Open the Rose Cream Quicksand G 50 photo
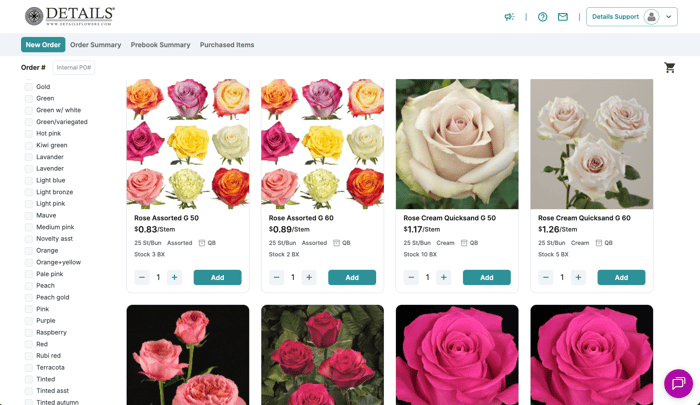700x405 pixels. click(x=457, y=144)
